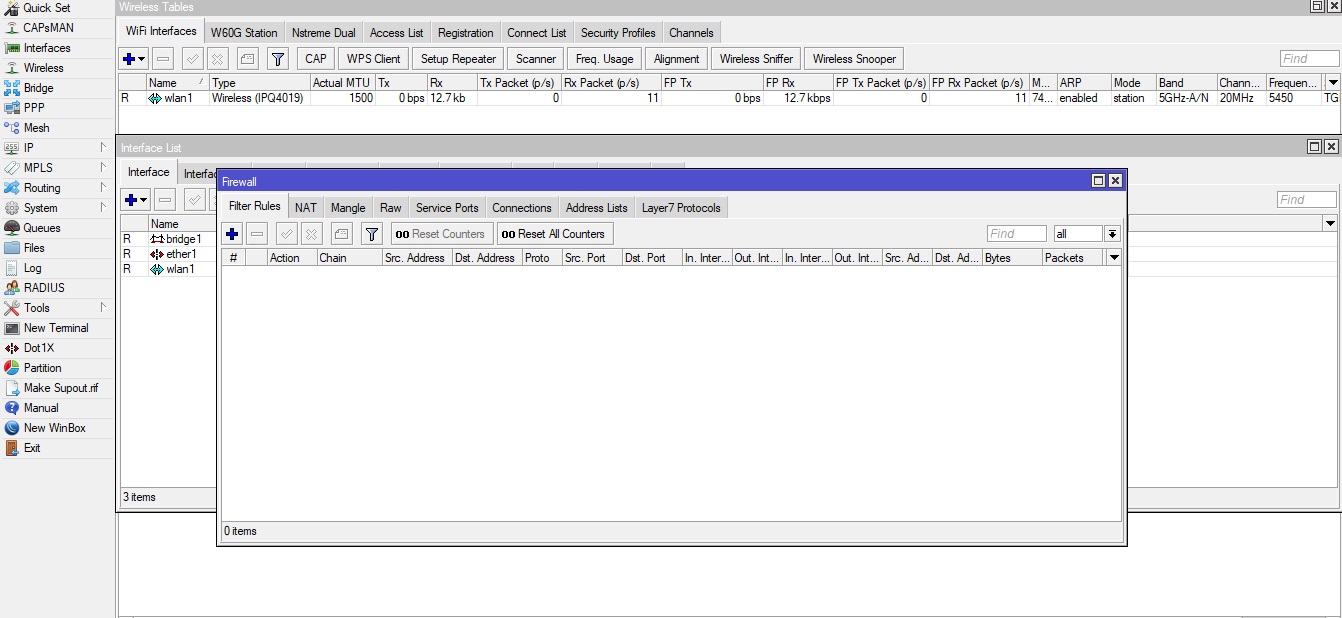The image size is (1342, 618).
Task: Click comment icon in Firewall toolbar
Action: (x=341, y=234)
